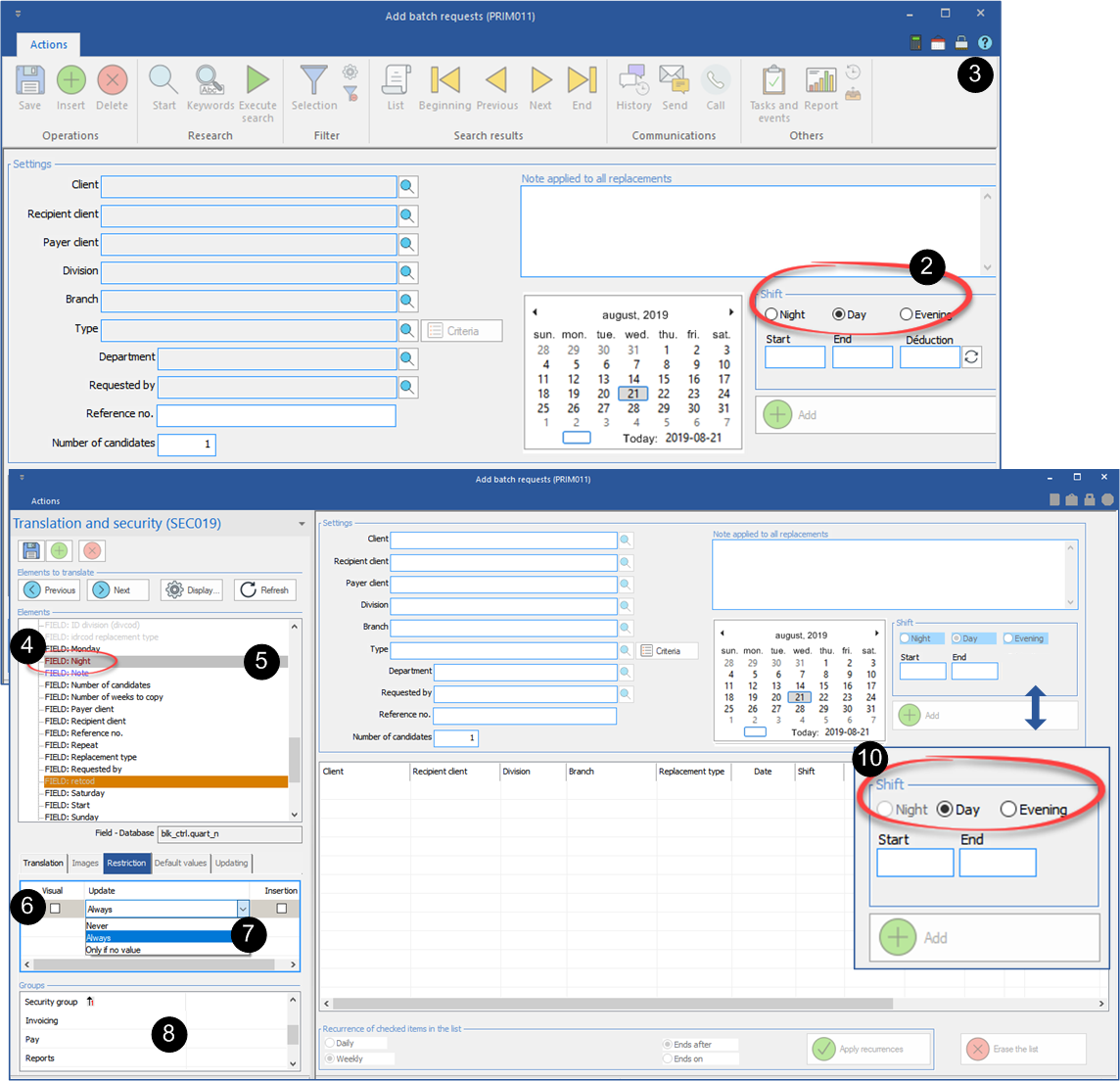
Task: Click the Next element button in SEC019 panel
Action: (x=117, y=590)
